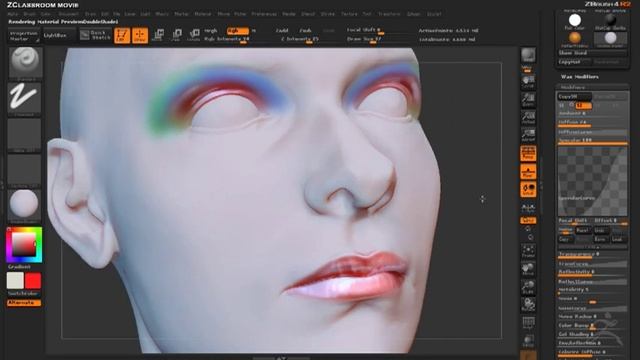
Task: Open the empty alpha slot
Action: [x=24, y=135]
